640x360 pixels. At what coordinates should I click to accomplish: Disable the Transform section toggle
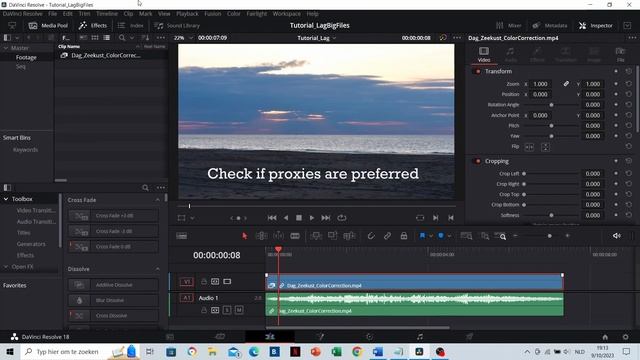tap(478, 71)
